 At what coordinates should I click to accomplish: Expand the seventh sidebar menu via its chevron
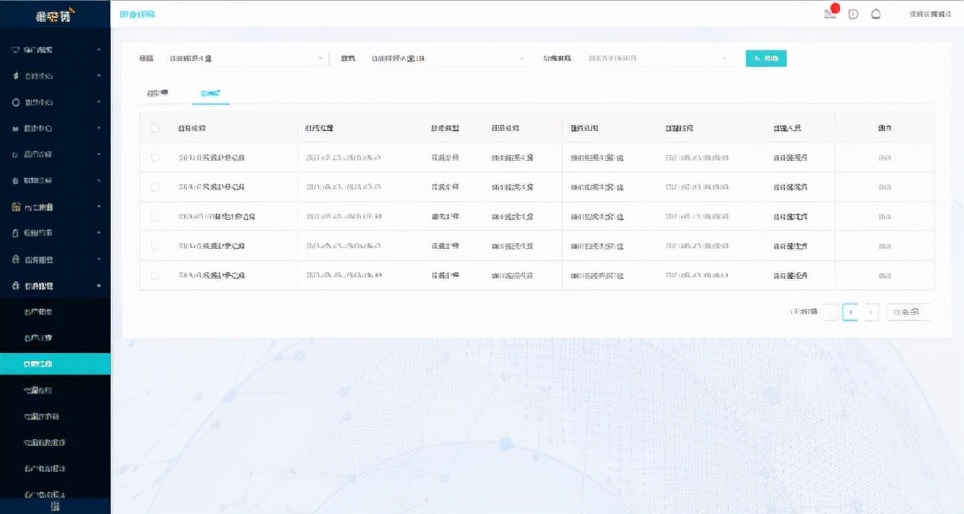pos(98,207)
